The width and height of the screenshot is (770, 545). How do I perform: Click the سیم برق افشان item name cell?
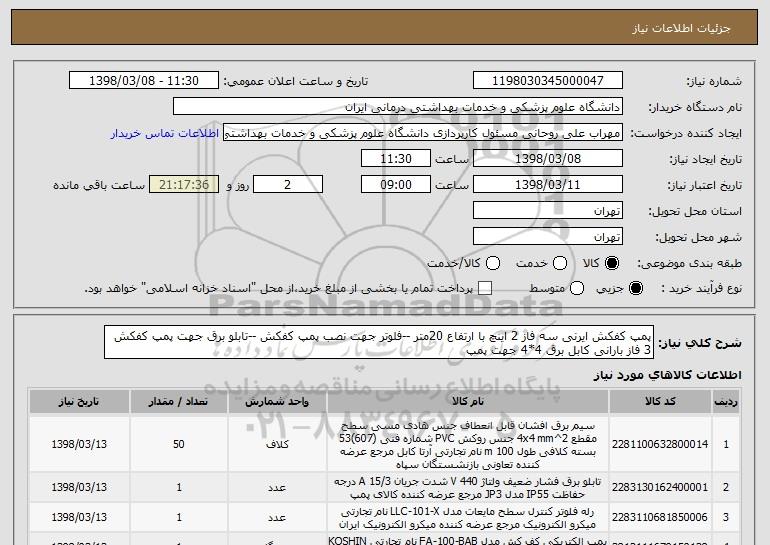coord(468,445)
